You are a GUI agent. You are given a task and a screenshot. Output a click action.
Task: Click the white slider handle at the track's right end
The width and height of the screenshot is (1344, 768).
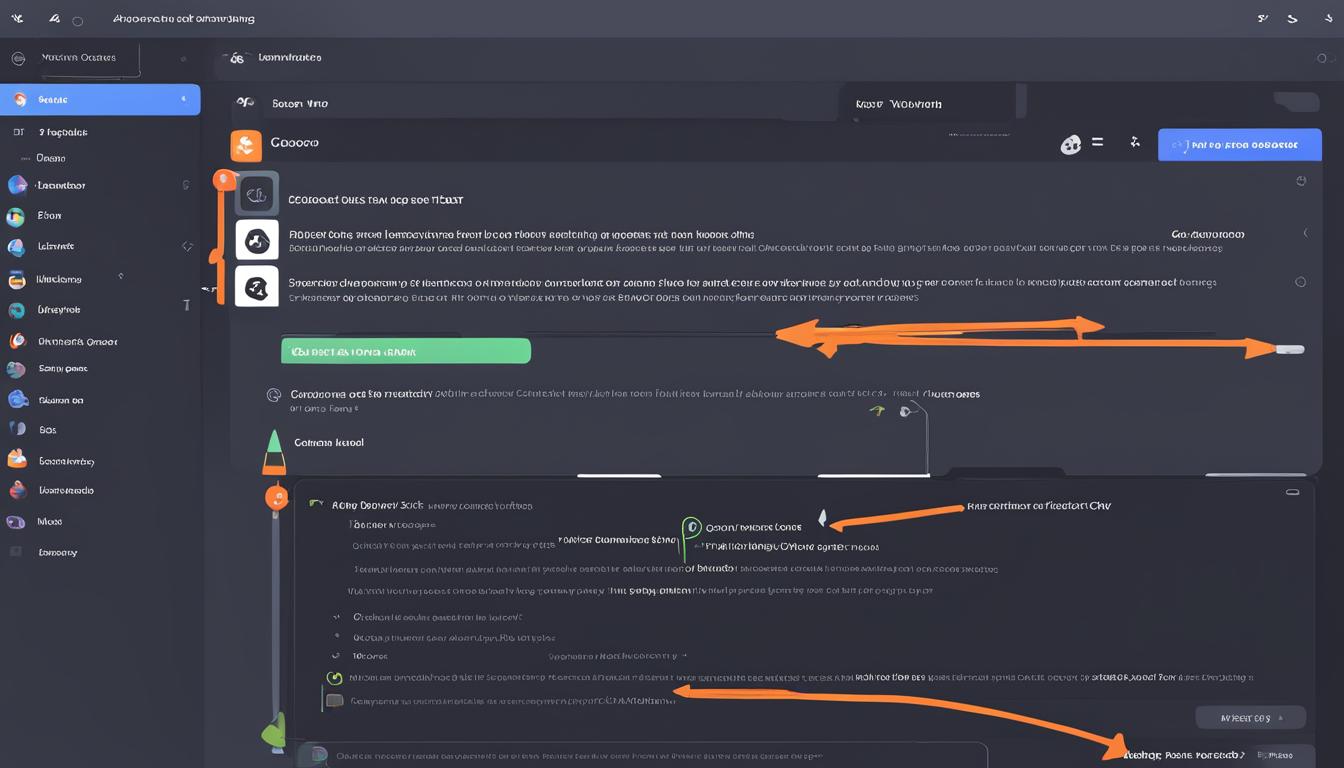[x=1290, y=349]
